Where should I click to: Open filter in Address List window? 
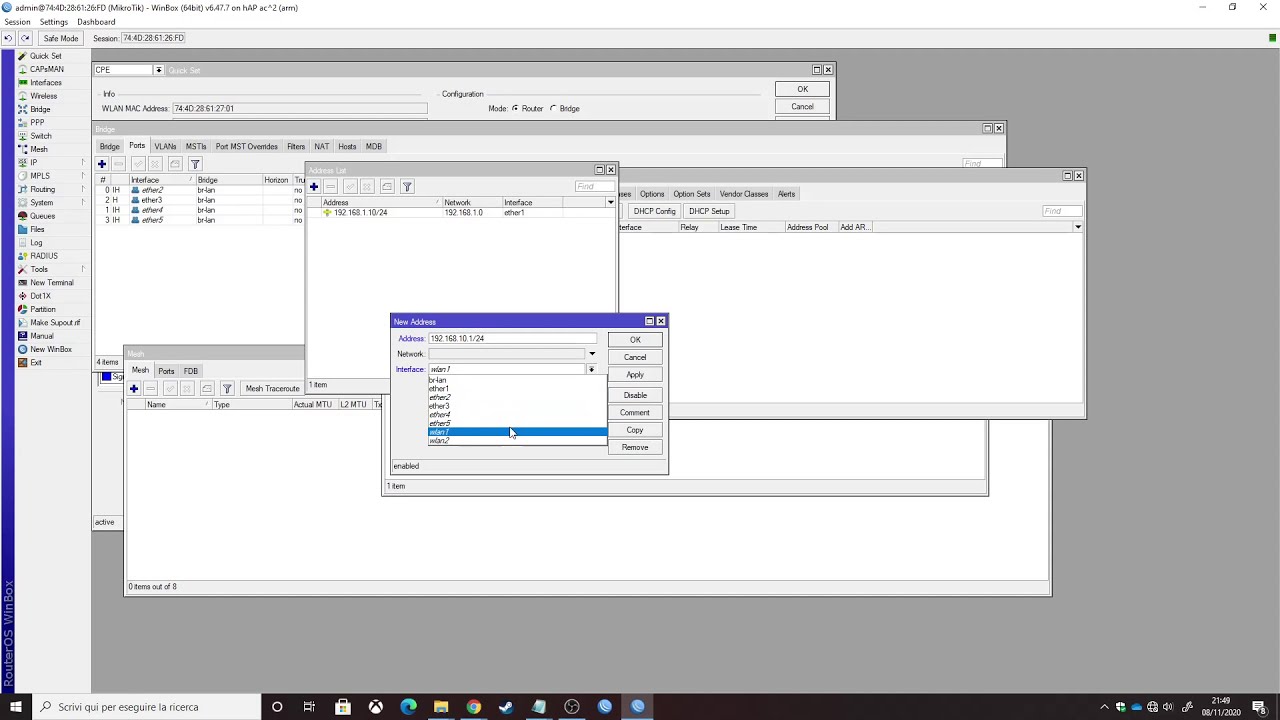pos(407,187)
